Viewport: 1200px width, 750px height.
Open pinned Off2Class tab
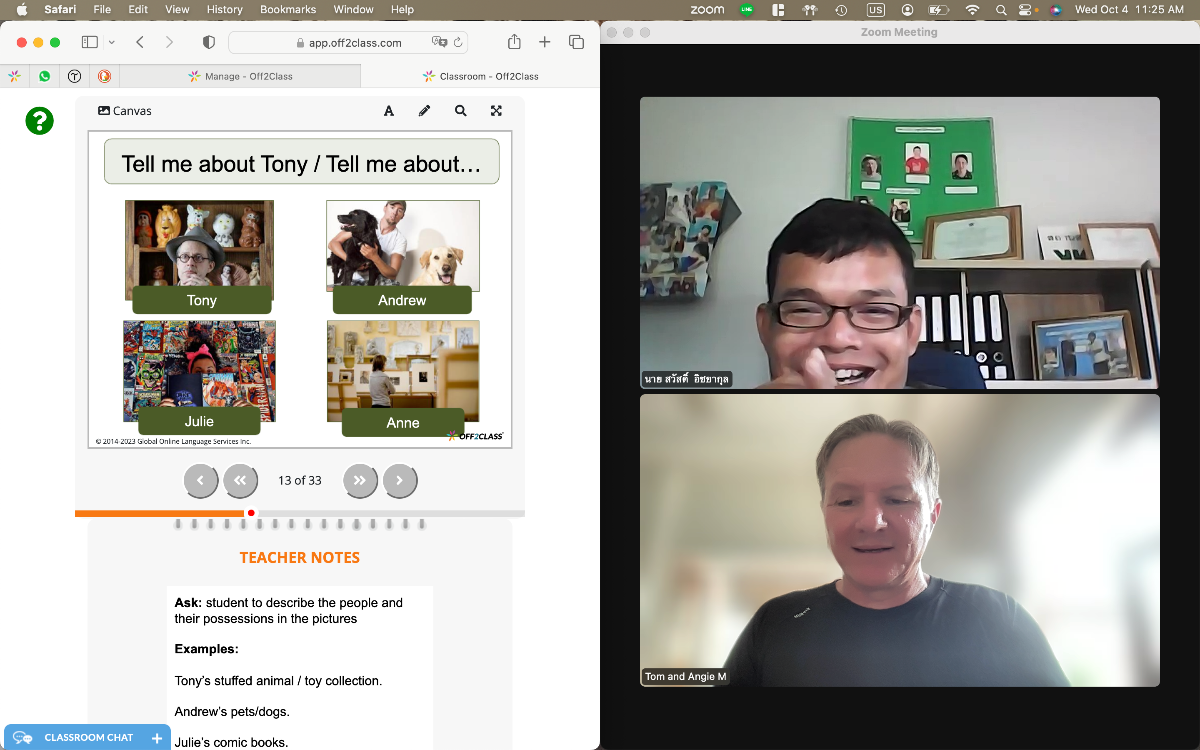14,76
